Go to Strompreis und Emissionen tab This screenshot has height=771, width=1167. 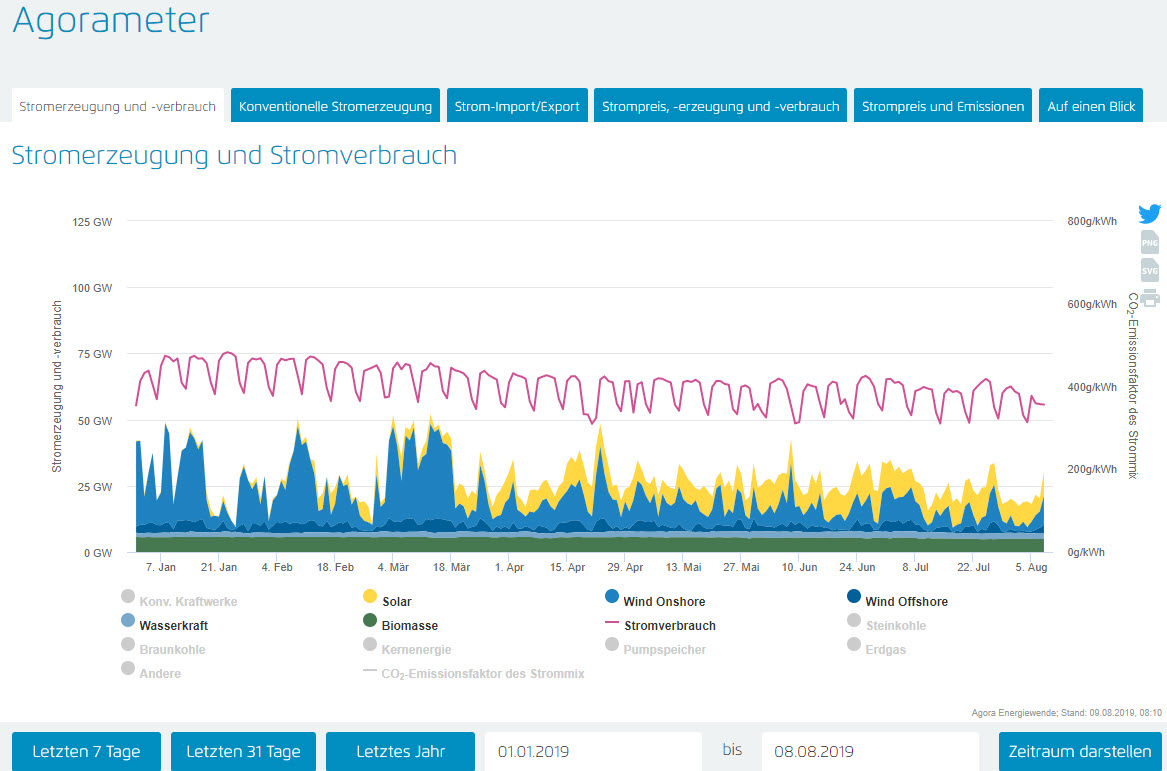point(943,106)
